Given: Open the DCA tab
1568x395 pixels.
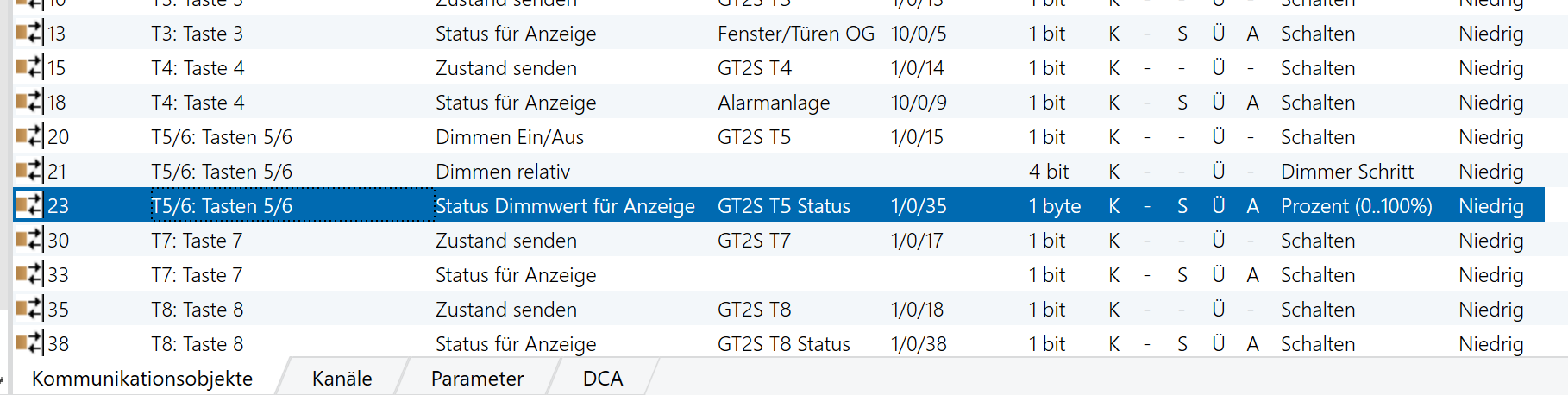Looking at the screenshot, I should pos(602,379).
